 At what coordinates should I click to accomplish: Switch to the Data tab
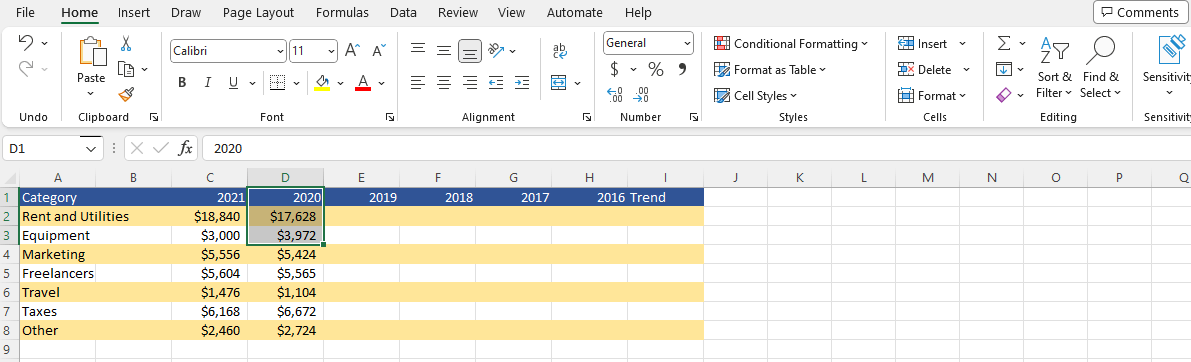click(x=403, y=12)
